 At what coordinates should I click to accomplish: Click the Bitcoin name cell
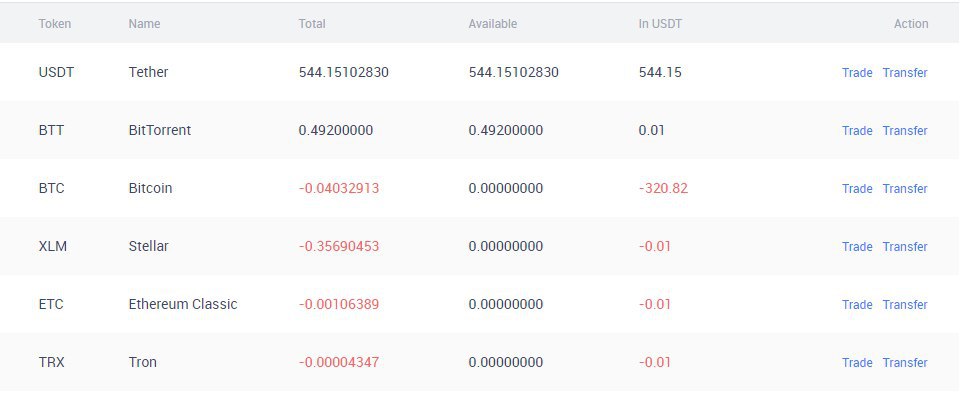[x=150, y=188]
